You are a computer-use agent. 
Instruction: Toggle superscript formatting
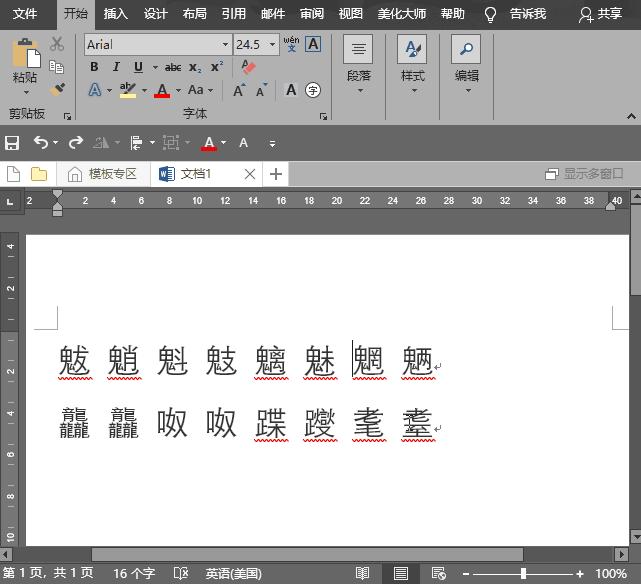tap(217, 67)
